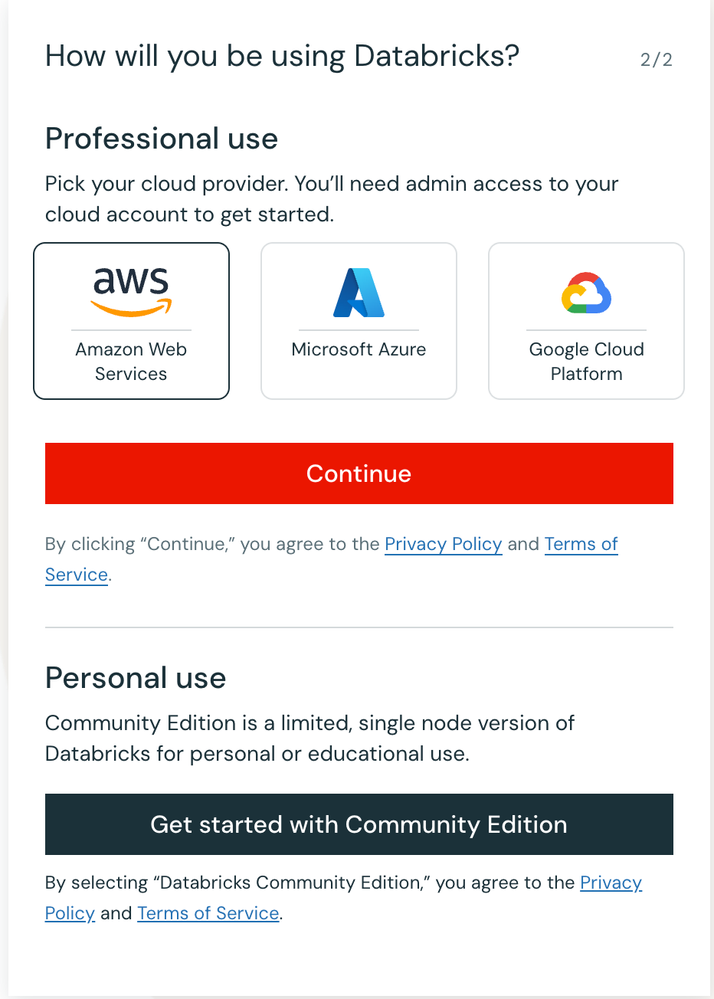This screenshot has width=714, height=999.
Task: Choose the Microsoft Azure label
Action: tap(359, 350)
